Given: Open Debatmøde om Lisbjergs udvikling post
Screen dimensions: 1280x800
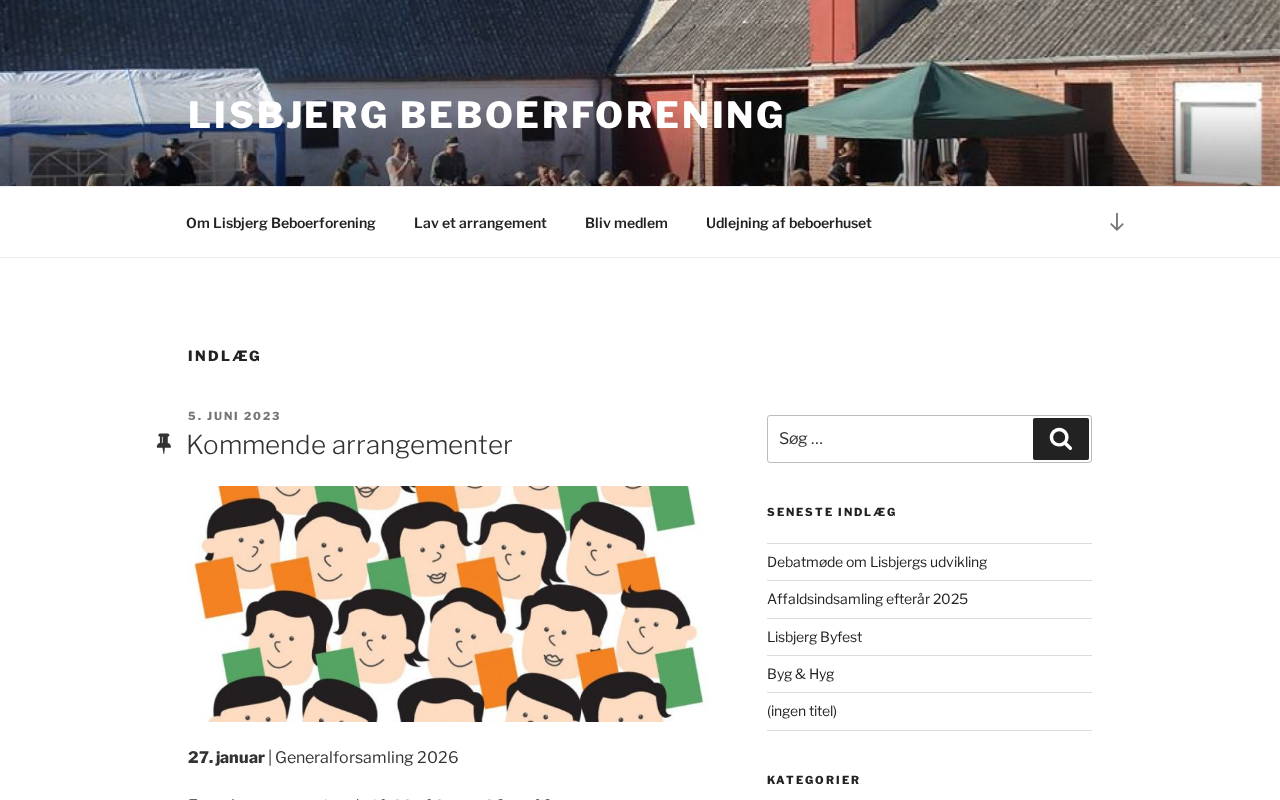Looking at the screenshot, I should [x=877, y=562].
